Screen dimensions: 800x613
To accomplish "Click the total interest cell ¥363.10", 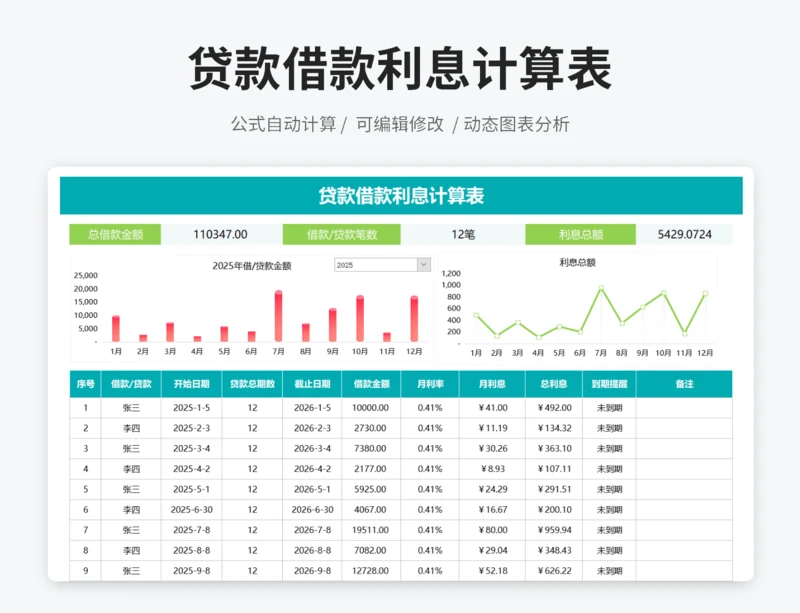I will (554, 449).
